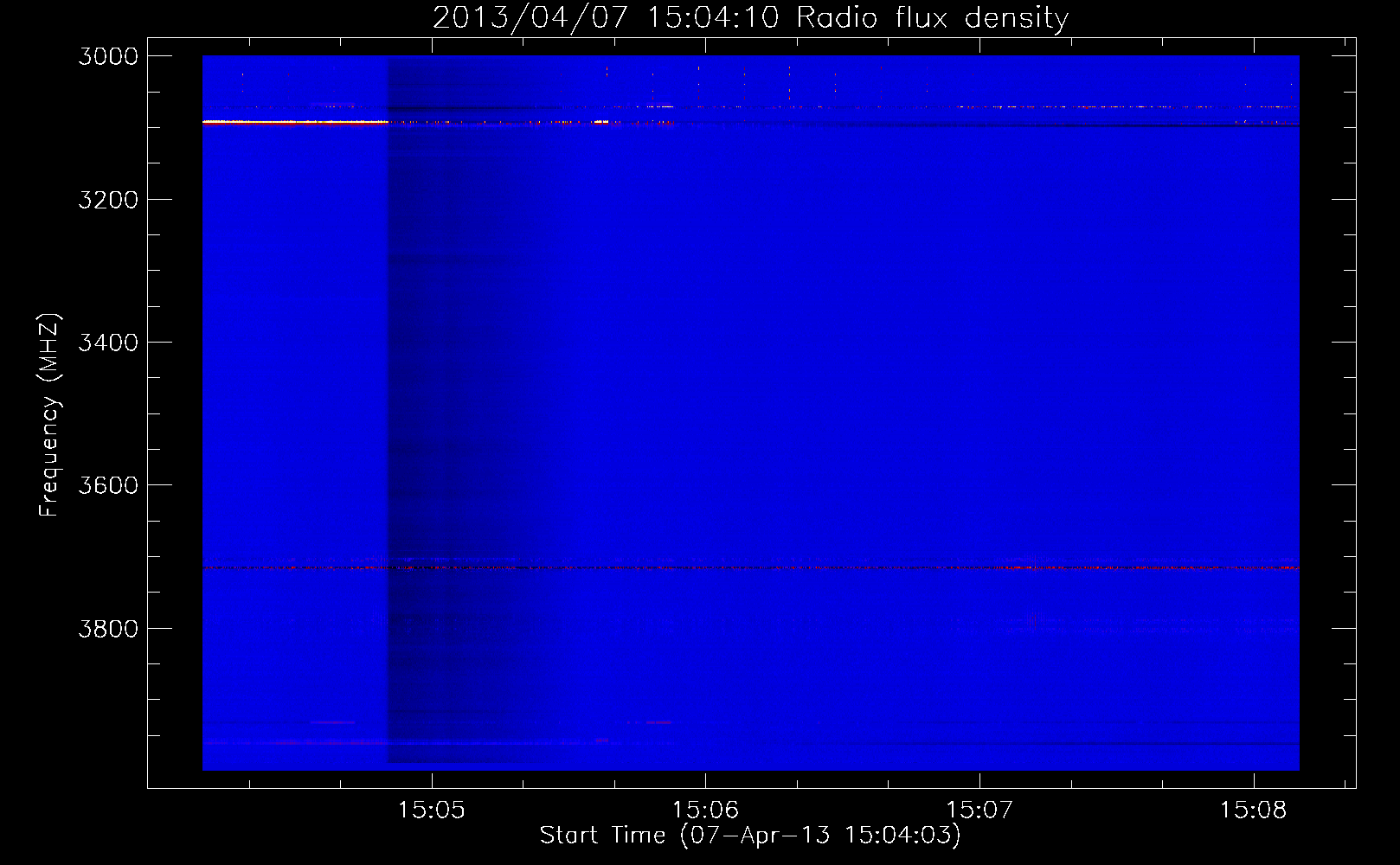This screenshot has height=865, width=1400.
Task: Click the '3800' frequency axis label
Action: pos(108,629)
